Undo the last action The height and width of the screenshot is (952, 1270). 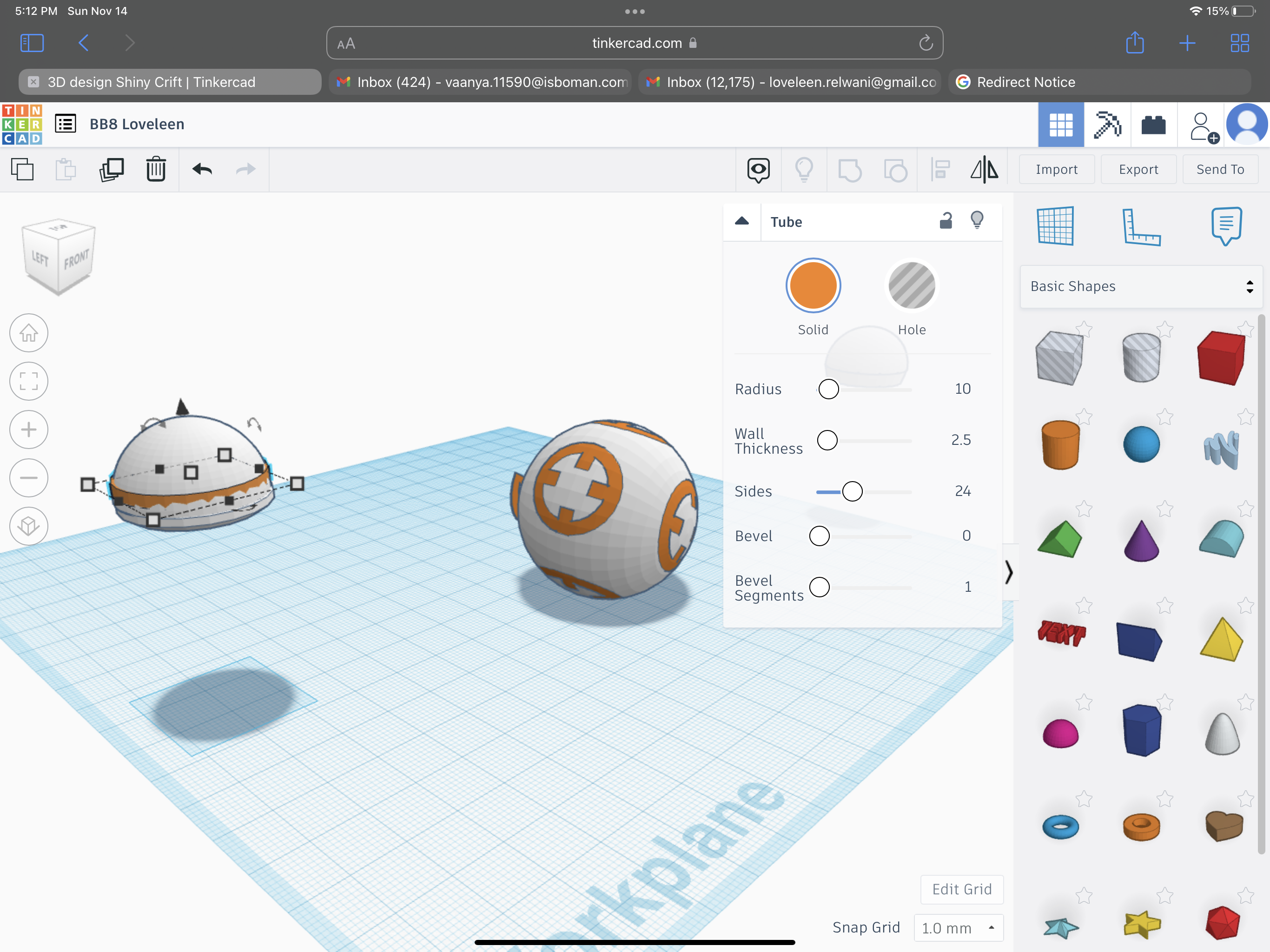tap(202, 169)
